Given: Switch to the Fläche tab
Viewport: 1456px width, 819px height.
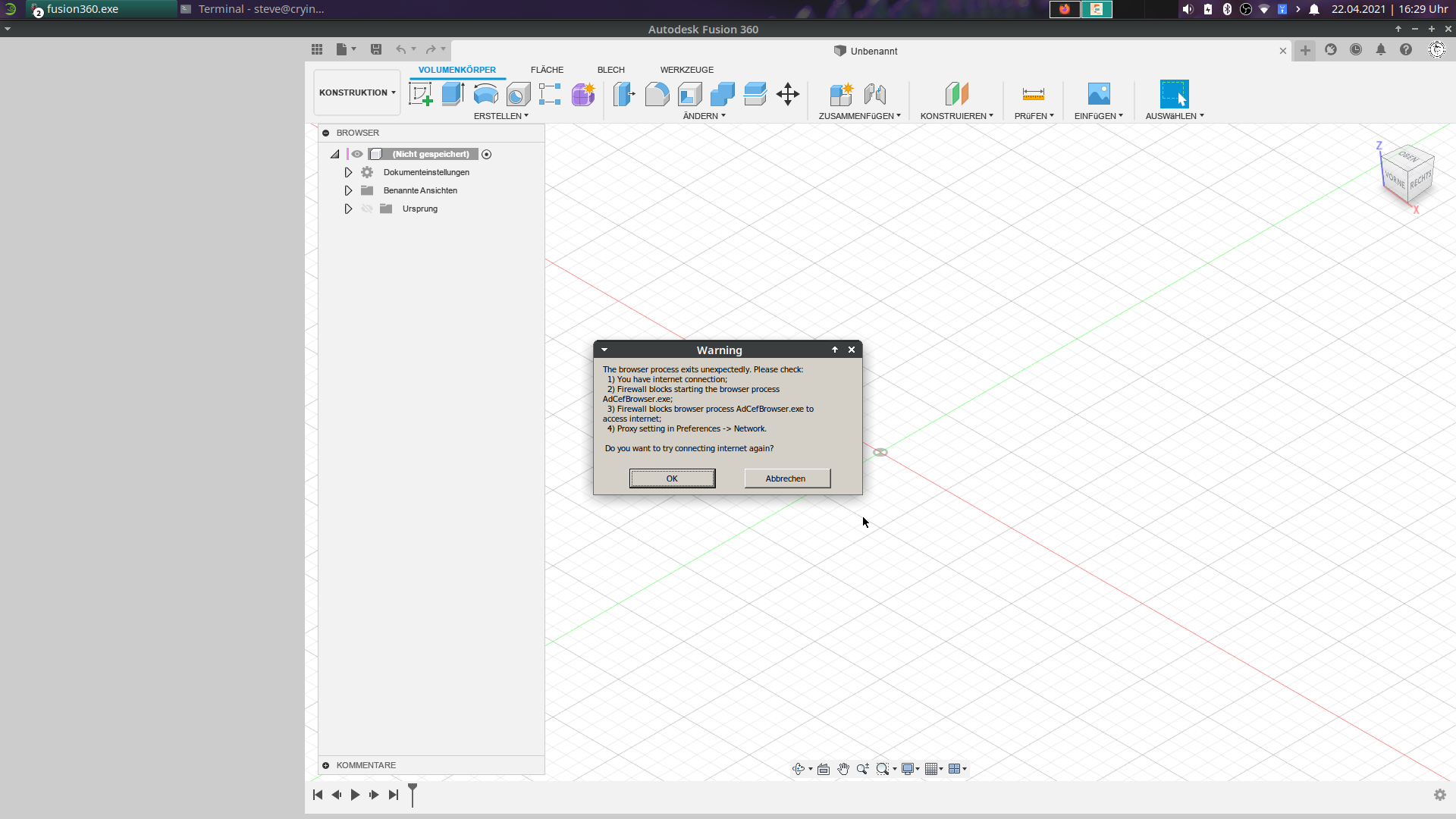Looking at the screenshot, I should [547, 69].
